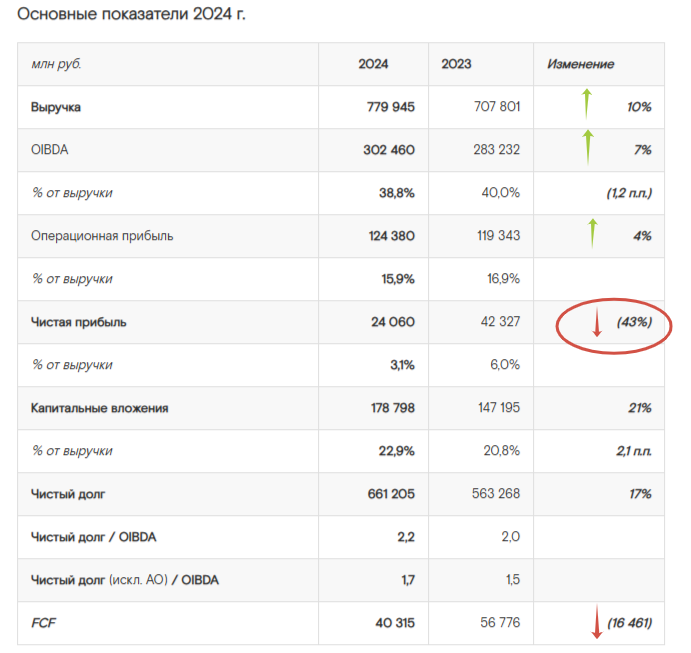The height and width of the screenshot is (653, 691).
Task: Click the value '661 205'
Action: click(x=391, y=493)
